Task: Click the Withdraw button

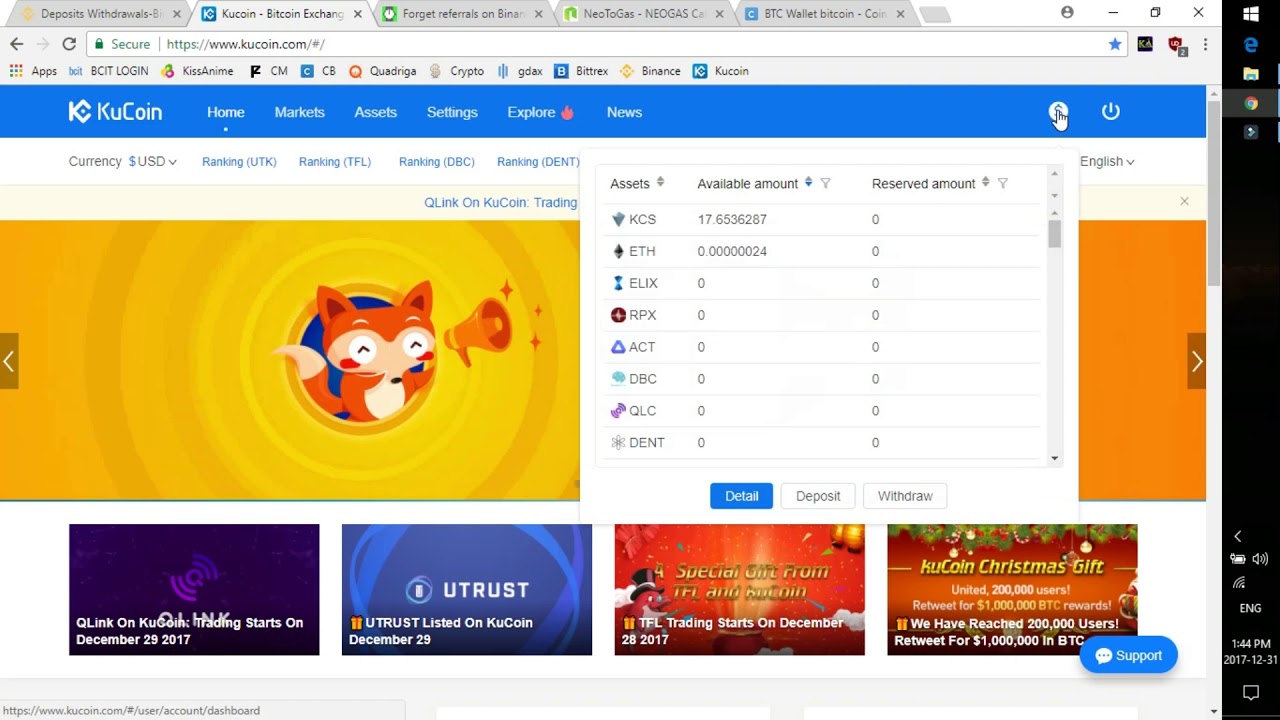Action: point(905,496)
